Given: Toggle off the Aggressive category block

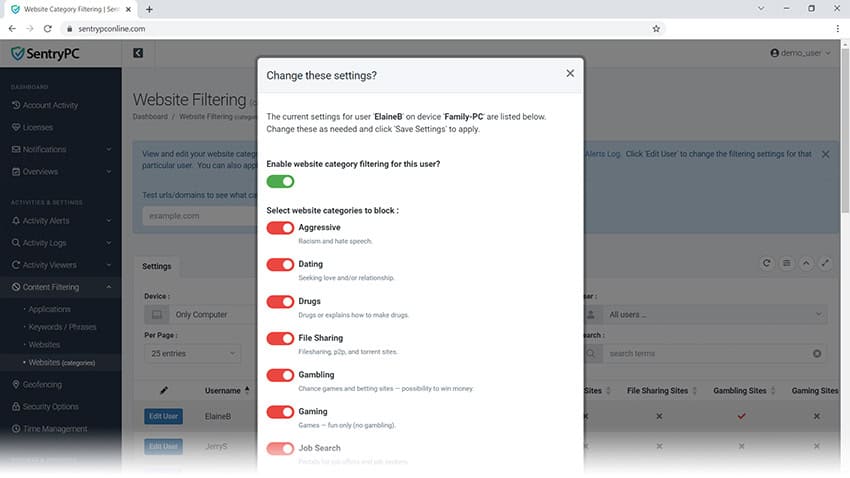Looking at the screenshot, I should point(280,228).
